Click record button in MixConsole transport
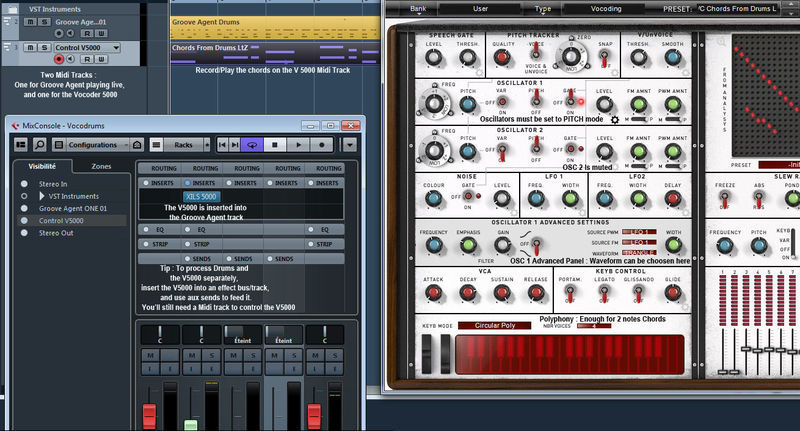Screen dimensions: 800x431 tap(321, 145)
